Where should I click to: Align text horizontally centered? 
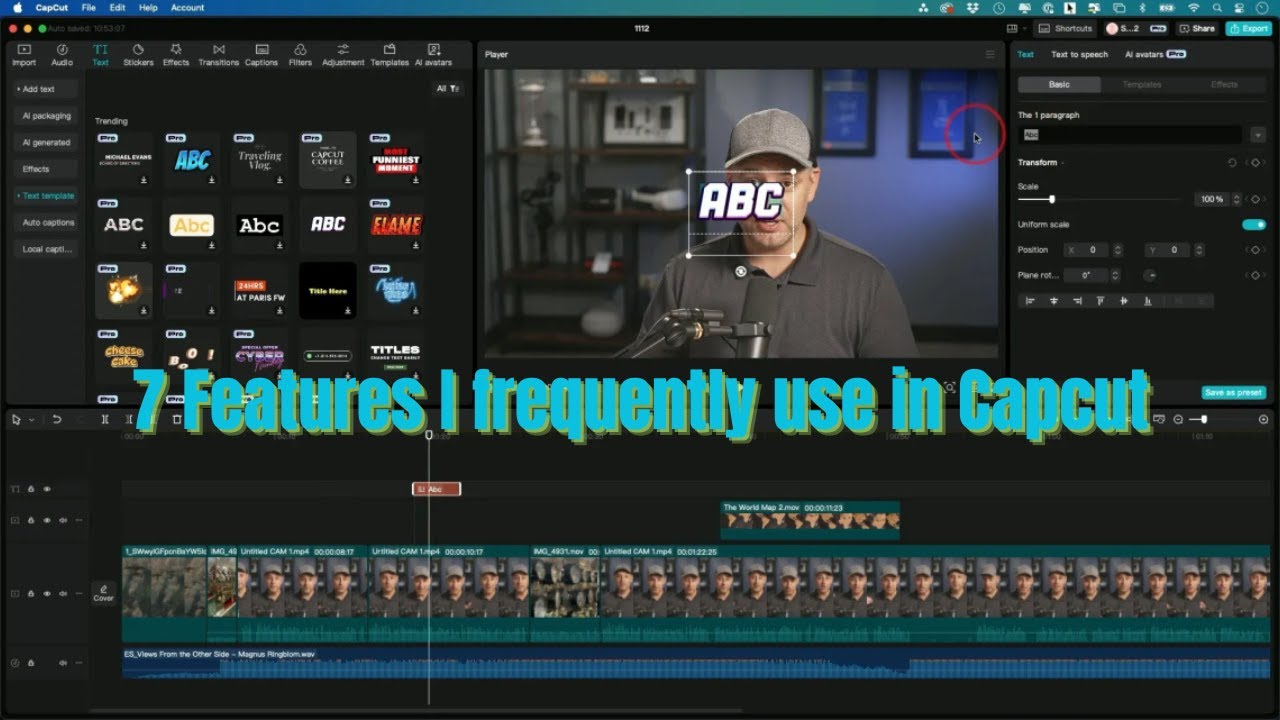point(1053,300)
